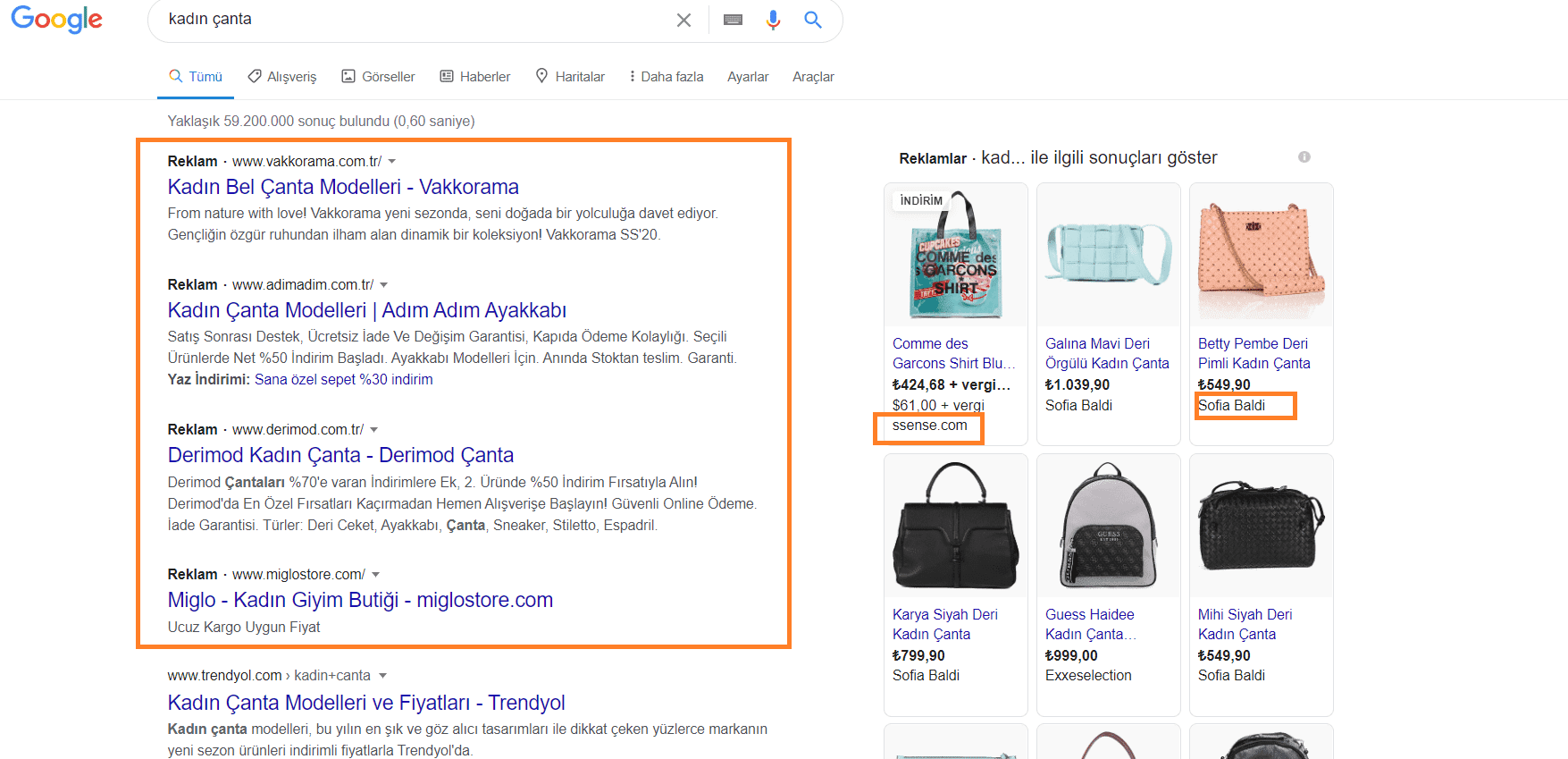Expand the vakkorama.com.tr ad dropdown arrow
This screenshot has height=759, width=1568.
(x=392, y=162)
